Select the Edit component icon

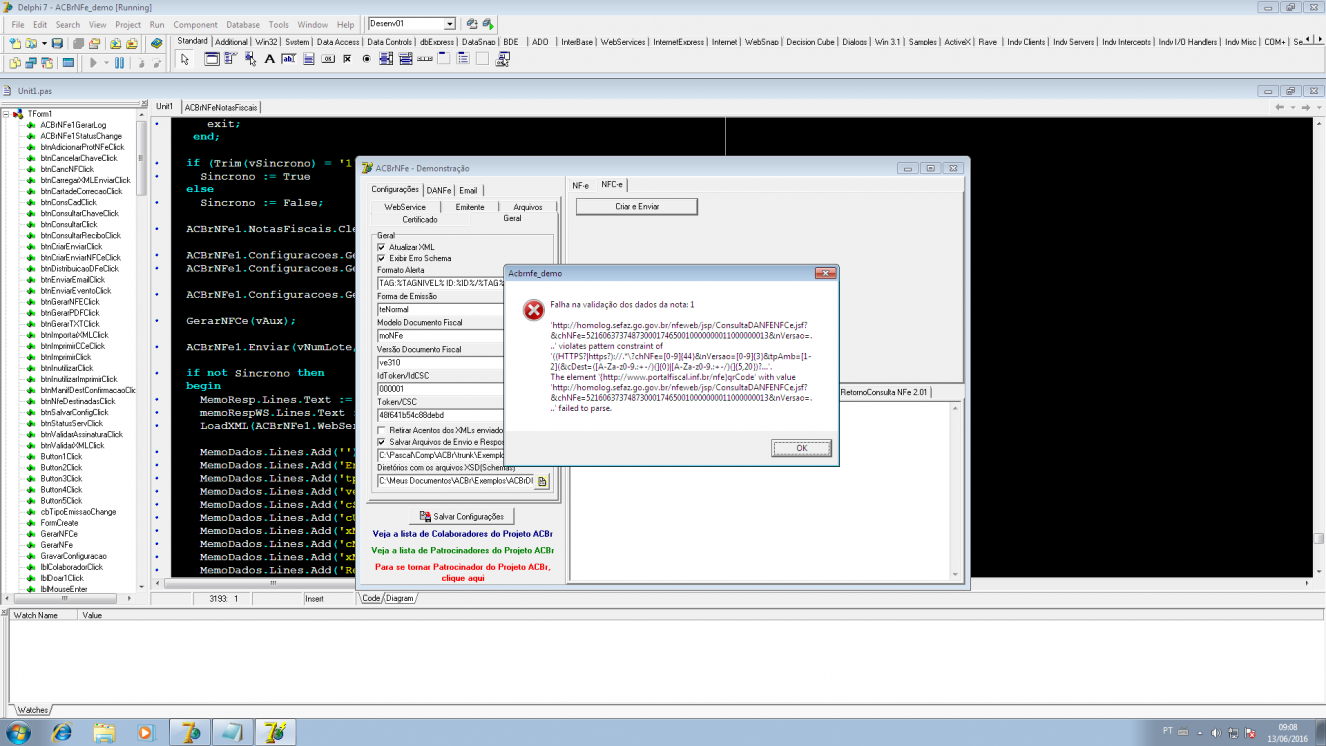[288, 59]
